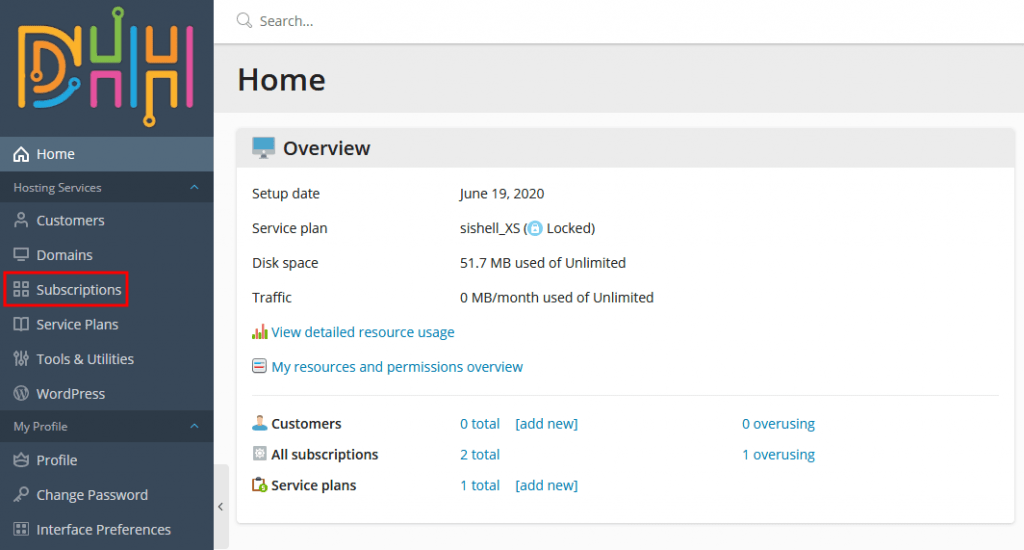Screen dimensions: 1024x550
Task: Open Interface Preferences in the sidebar
Action: 103,530
